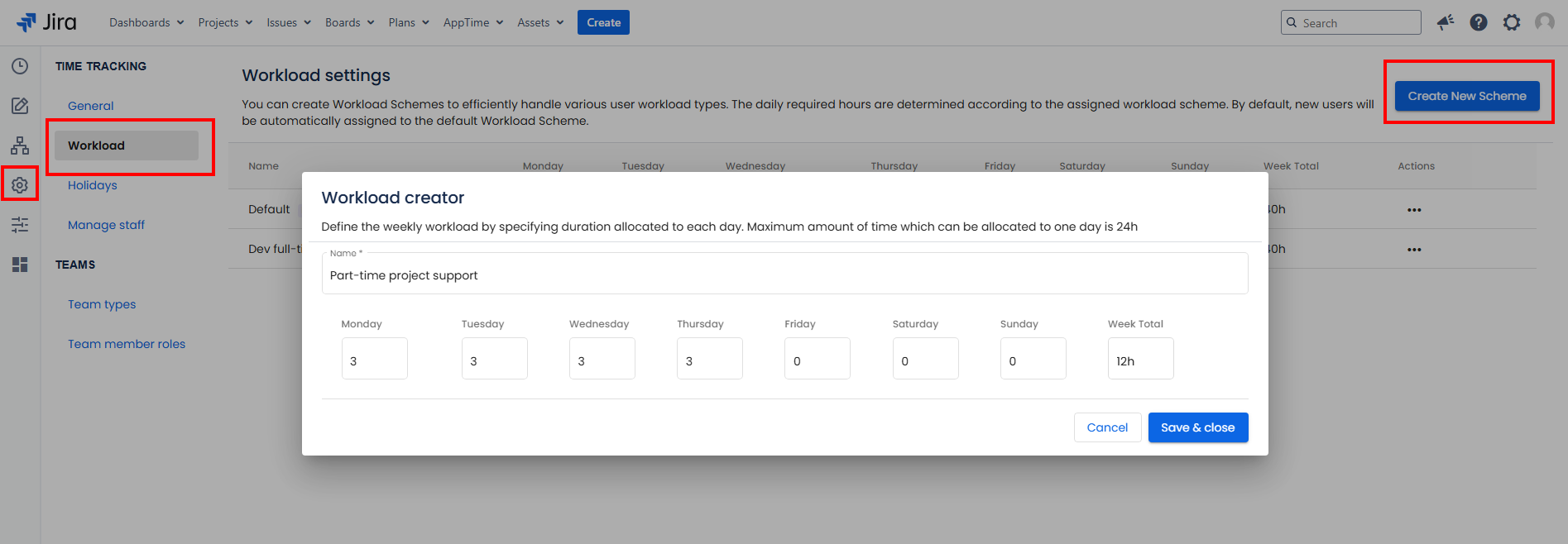1568x544 pixels.
Task: Click the edit pencil sidebar icon
Action: (20, 106)
